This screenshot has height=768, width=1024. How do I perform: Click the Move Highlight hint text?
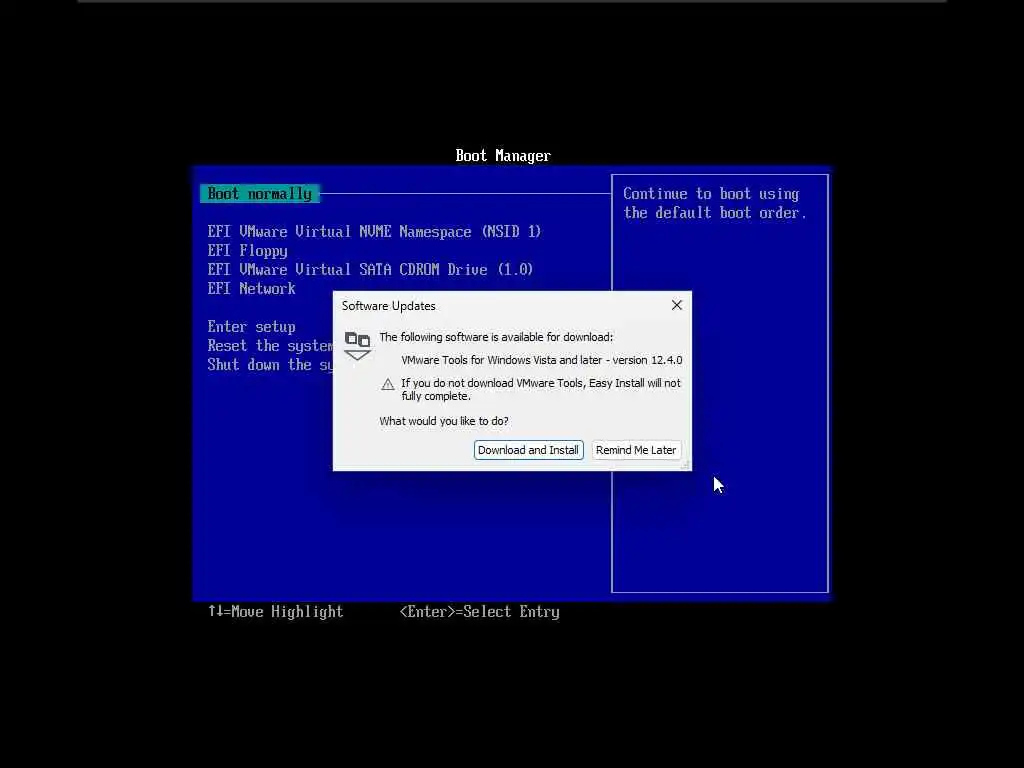tap(276, 612)
